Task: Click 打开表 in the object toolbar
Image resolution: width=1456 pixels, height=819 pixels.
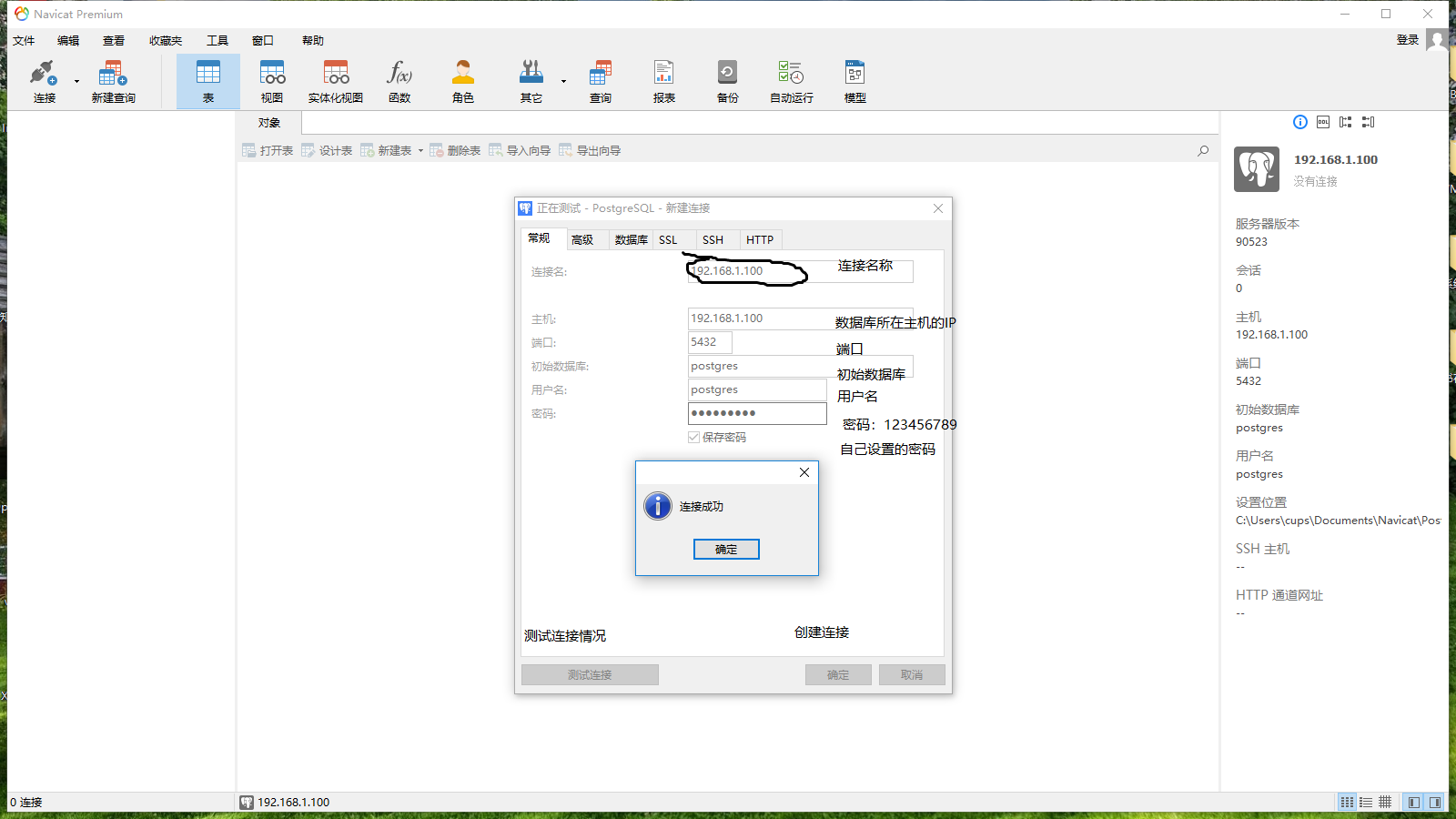Action: pos(268,151)
